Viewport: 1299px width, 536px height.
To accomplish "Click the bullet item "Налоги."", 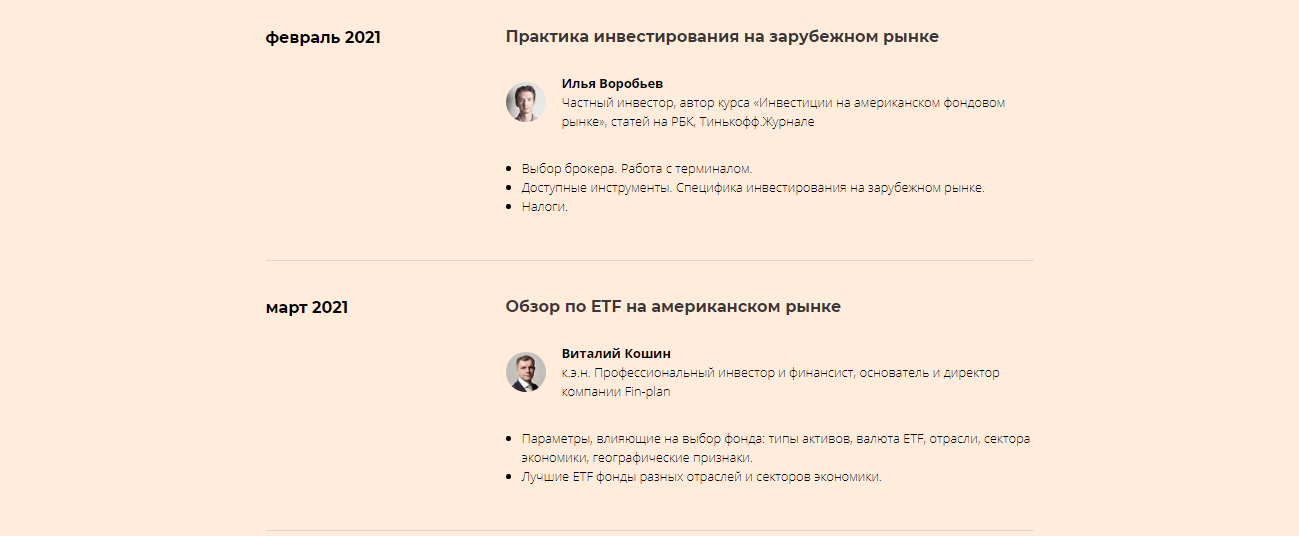I will [x=544, y=207].
